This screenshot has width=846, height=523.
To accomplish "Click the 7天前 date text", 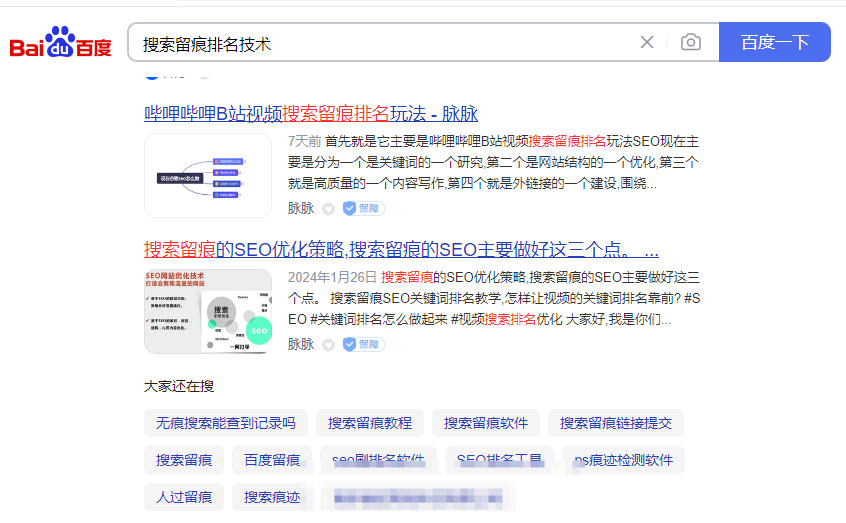I will coord(304,141).
